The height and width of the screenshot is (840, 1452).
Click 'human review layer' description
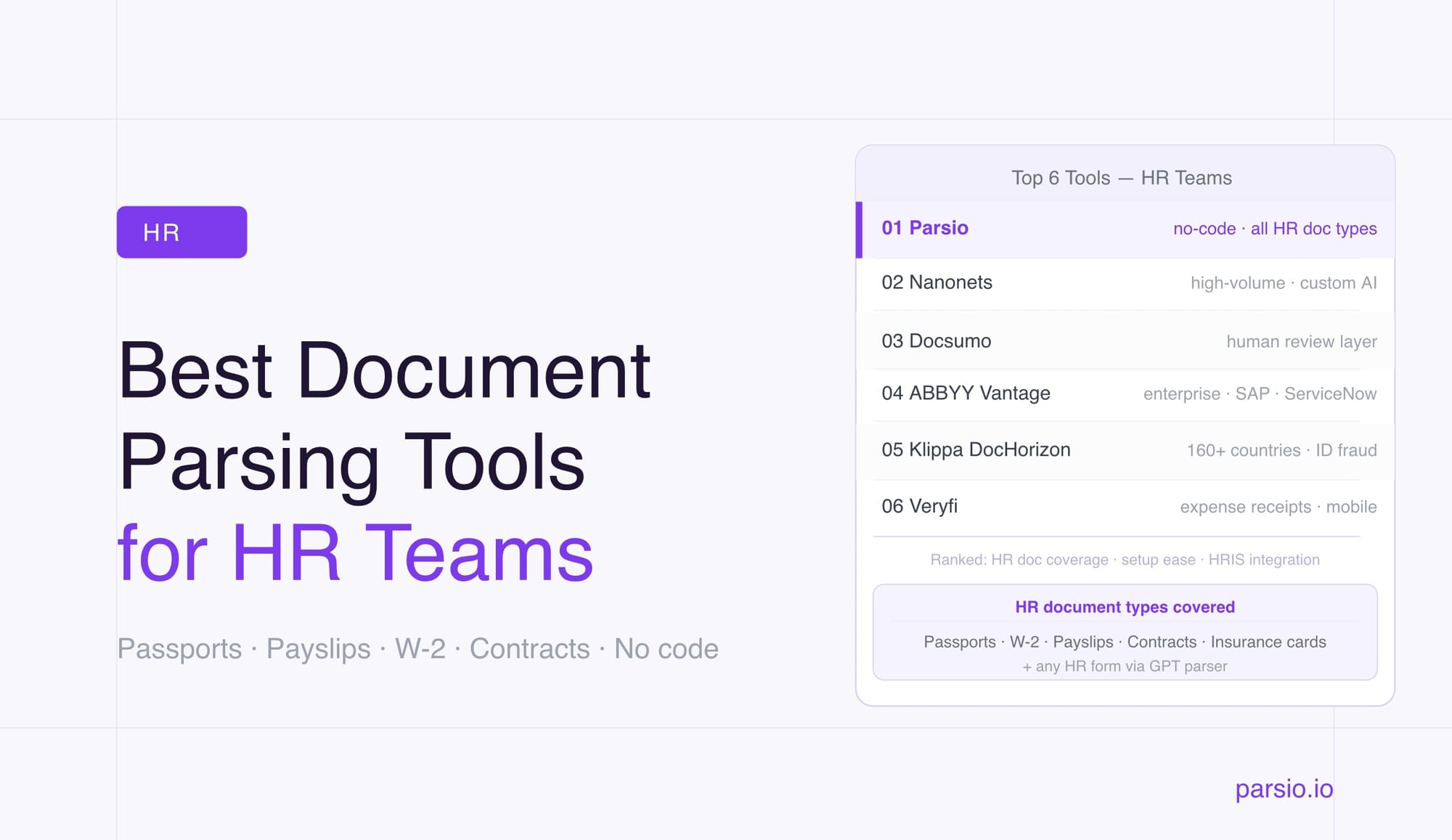pyautogui.click(x=1302, y=341)
